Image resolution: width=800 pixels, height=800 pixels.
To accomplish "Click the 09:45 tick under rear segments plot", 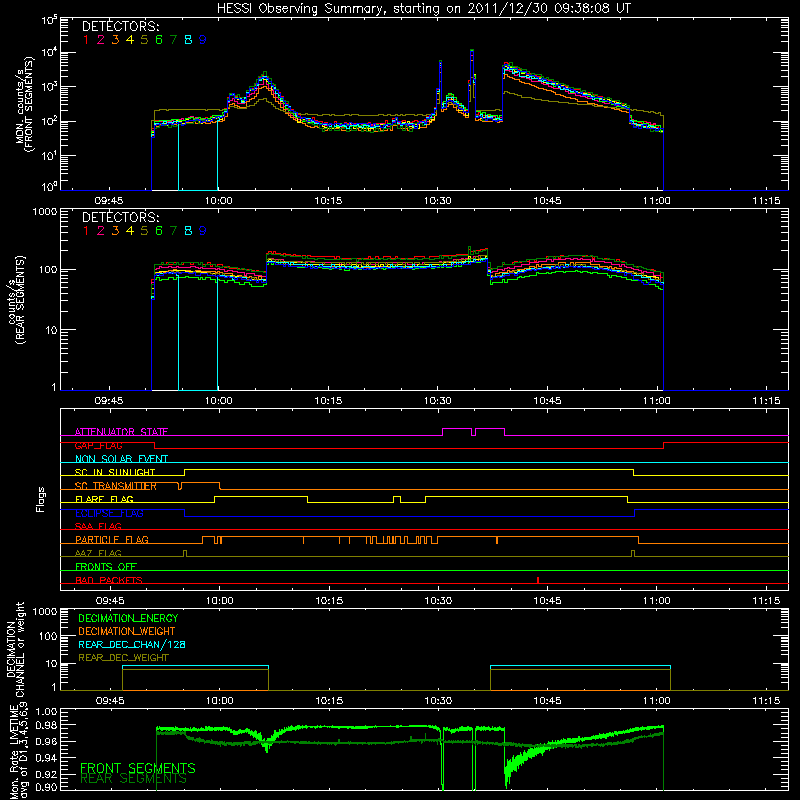I will [109, 401].
